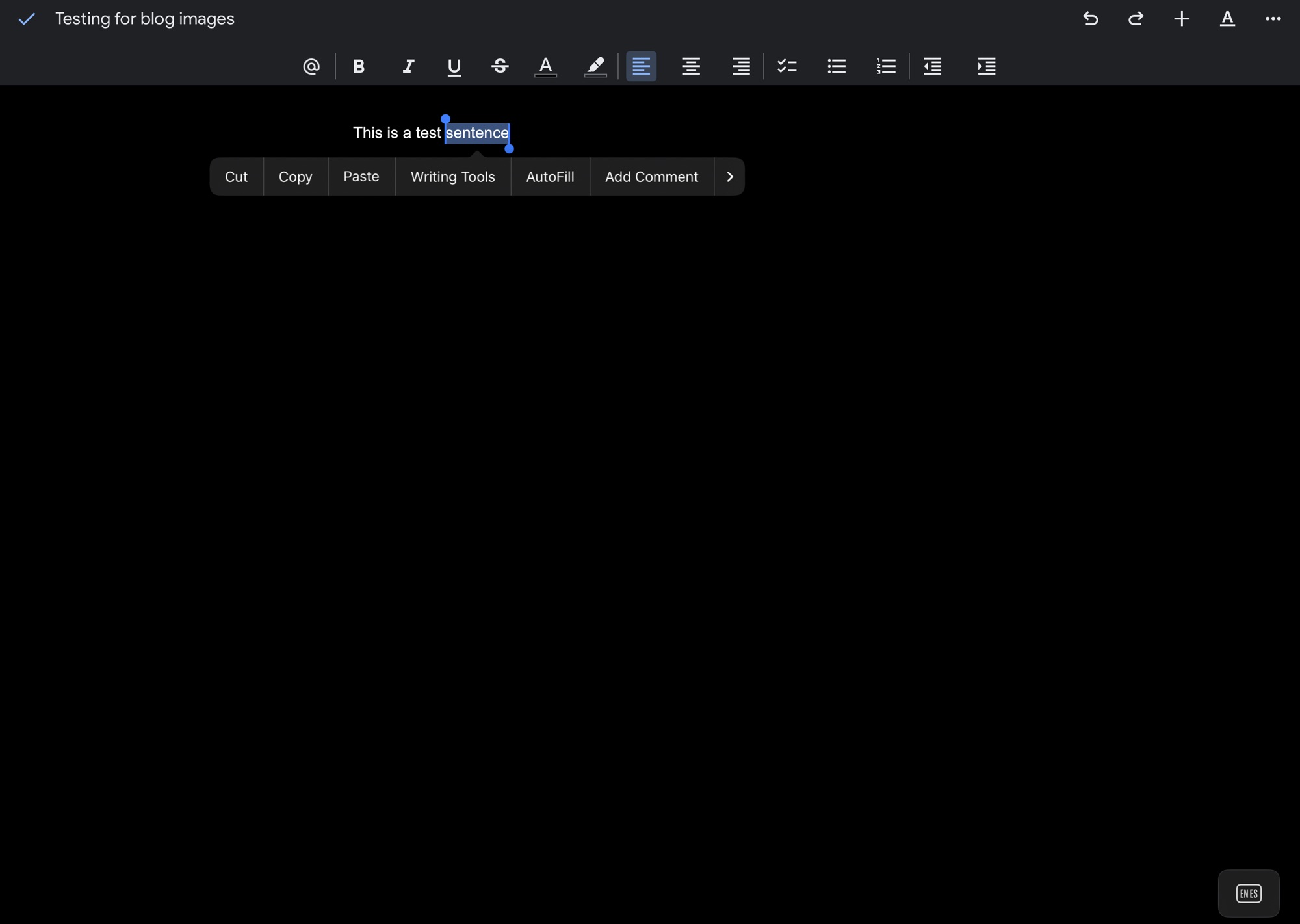The width and height of the screenshot is (1300, 924).
Task: Add a comment on the selection
Action: [651, 177]
